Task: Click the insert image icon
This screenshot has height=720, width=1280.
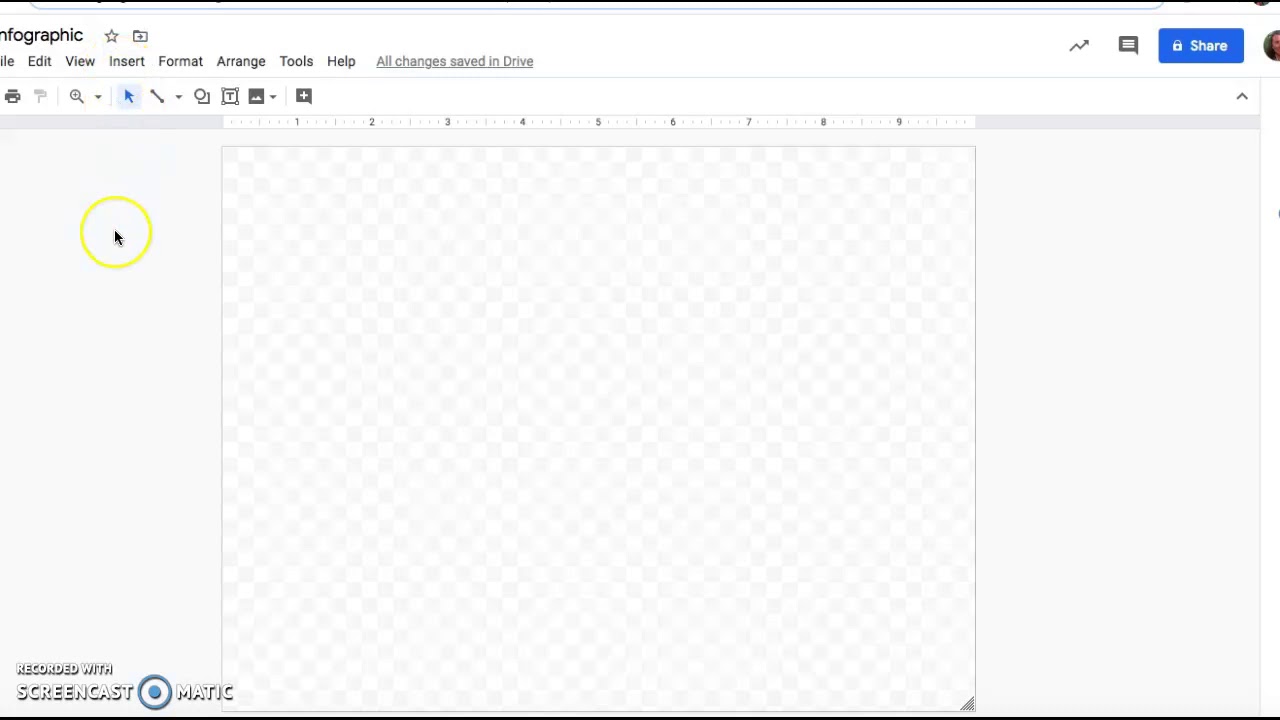Action: 256,96
